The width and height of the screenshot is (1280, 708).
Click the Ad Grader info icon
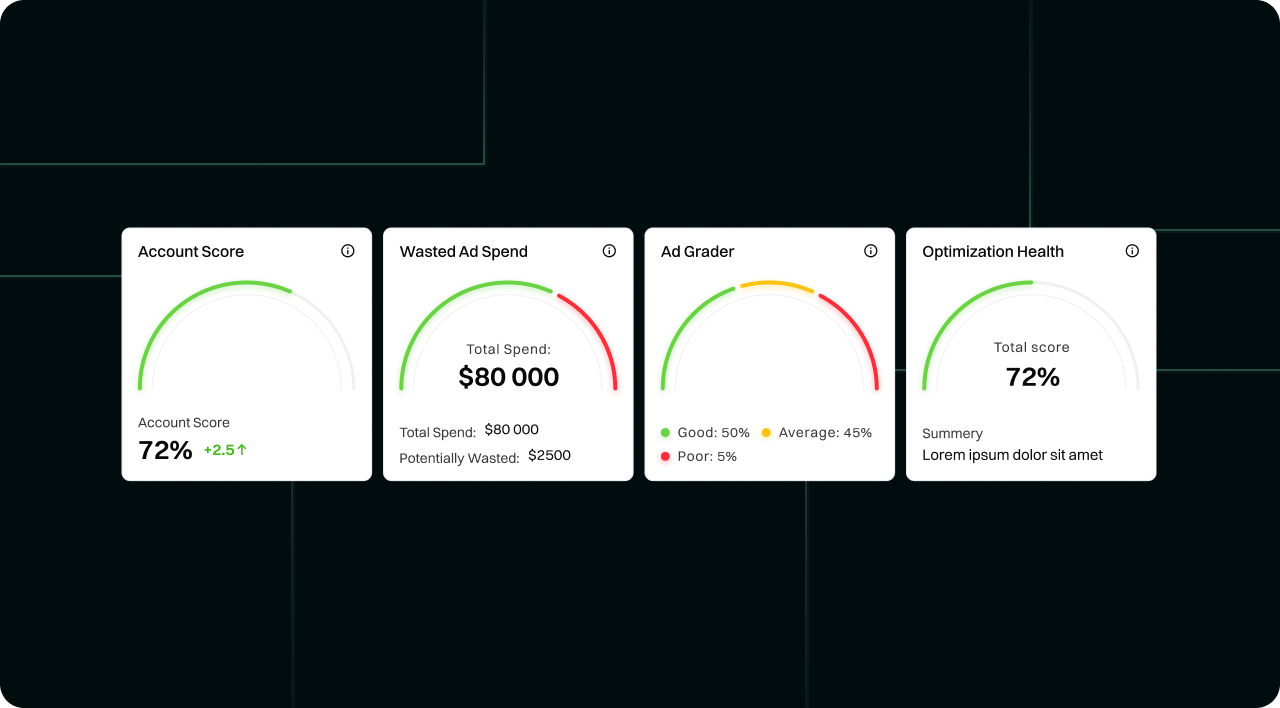click(x=871, y=251)
